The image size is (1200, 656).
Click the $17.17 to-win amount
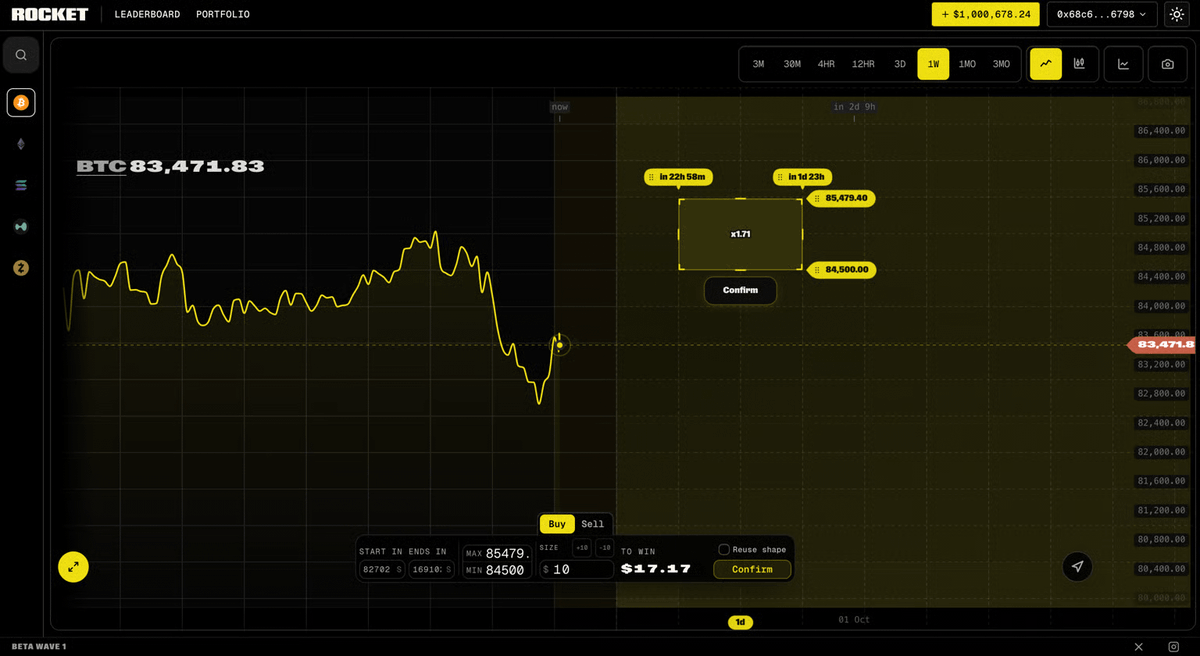pyautogui.click(x=656, y=569)
